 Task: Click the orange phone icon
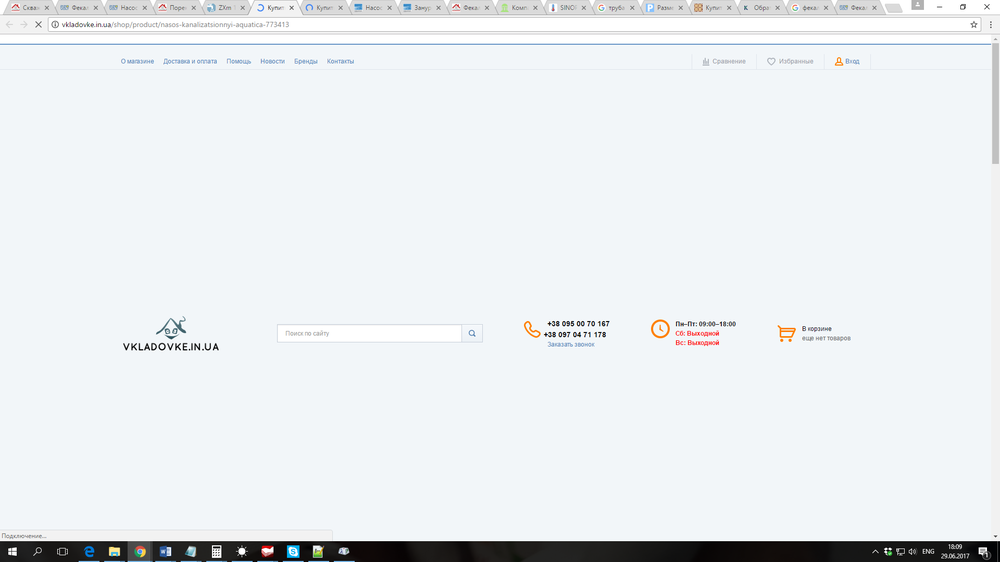pos(532,329)
